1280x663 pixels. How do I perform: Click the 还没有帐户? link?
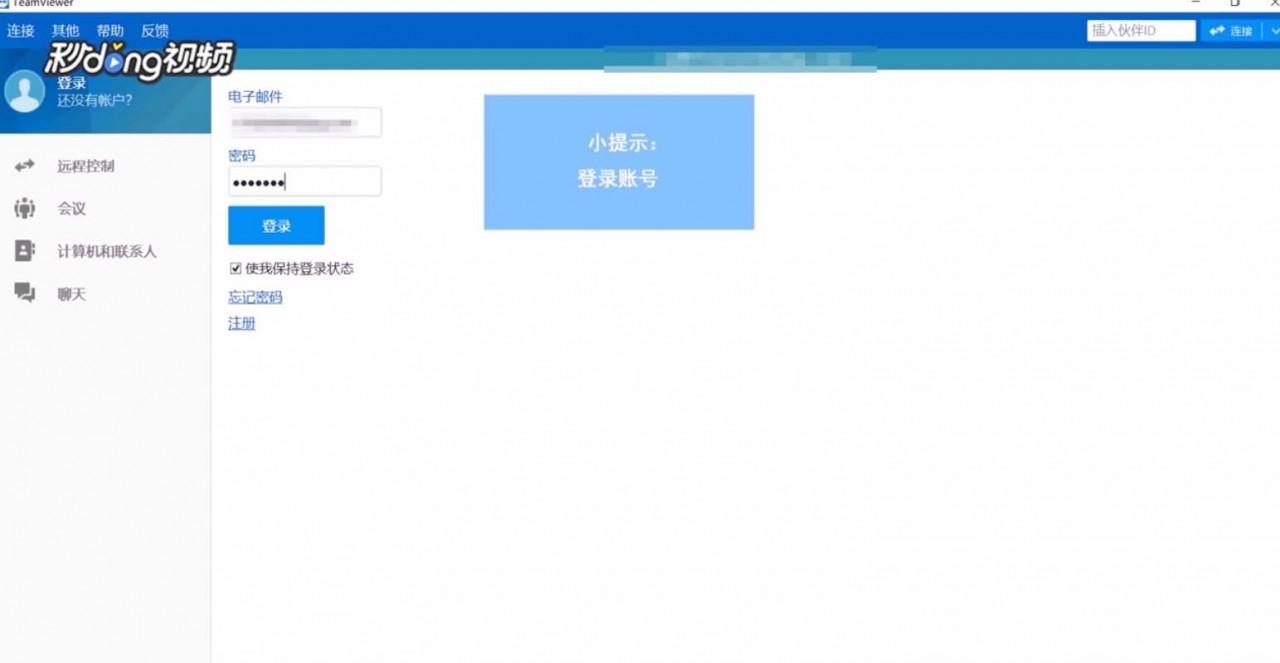pos(93,100)
